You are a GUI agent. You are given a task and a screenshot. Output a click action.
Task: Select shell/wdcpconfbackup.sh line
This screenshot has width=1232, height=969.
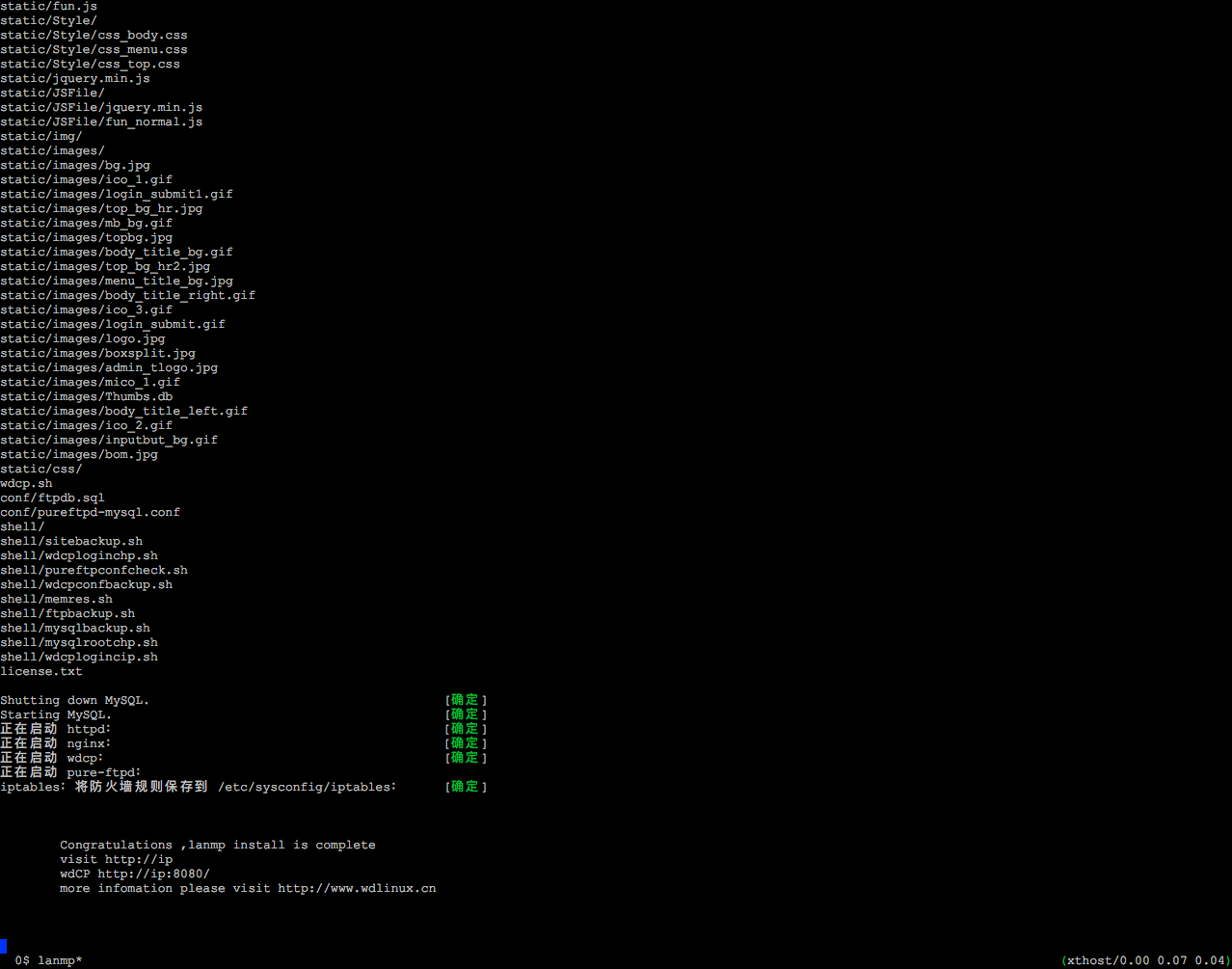pyautogui.click(x=87, y=584)
